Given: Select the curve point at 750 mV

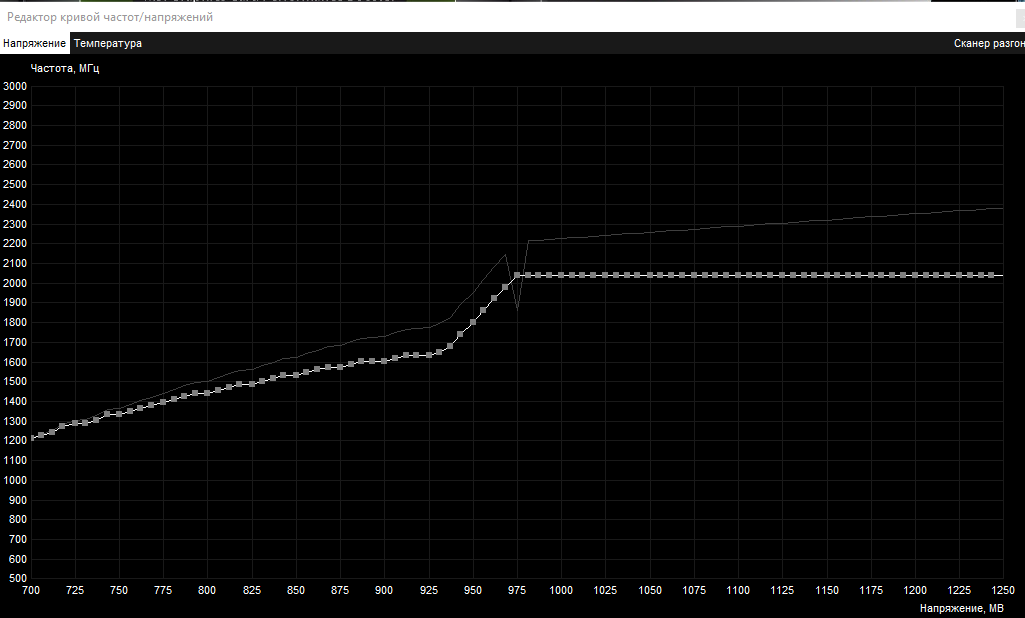Looking at the screenshot, I should (119, 414).
